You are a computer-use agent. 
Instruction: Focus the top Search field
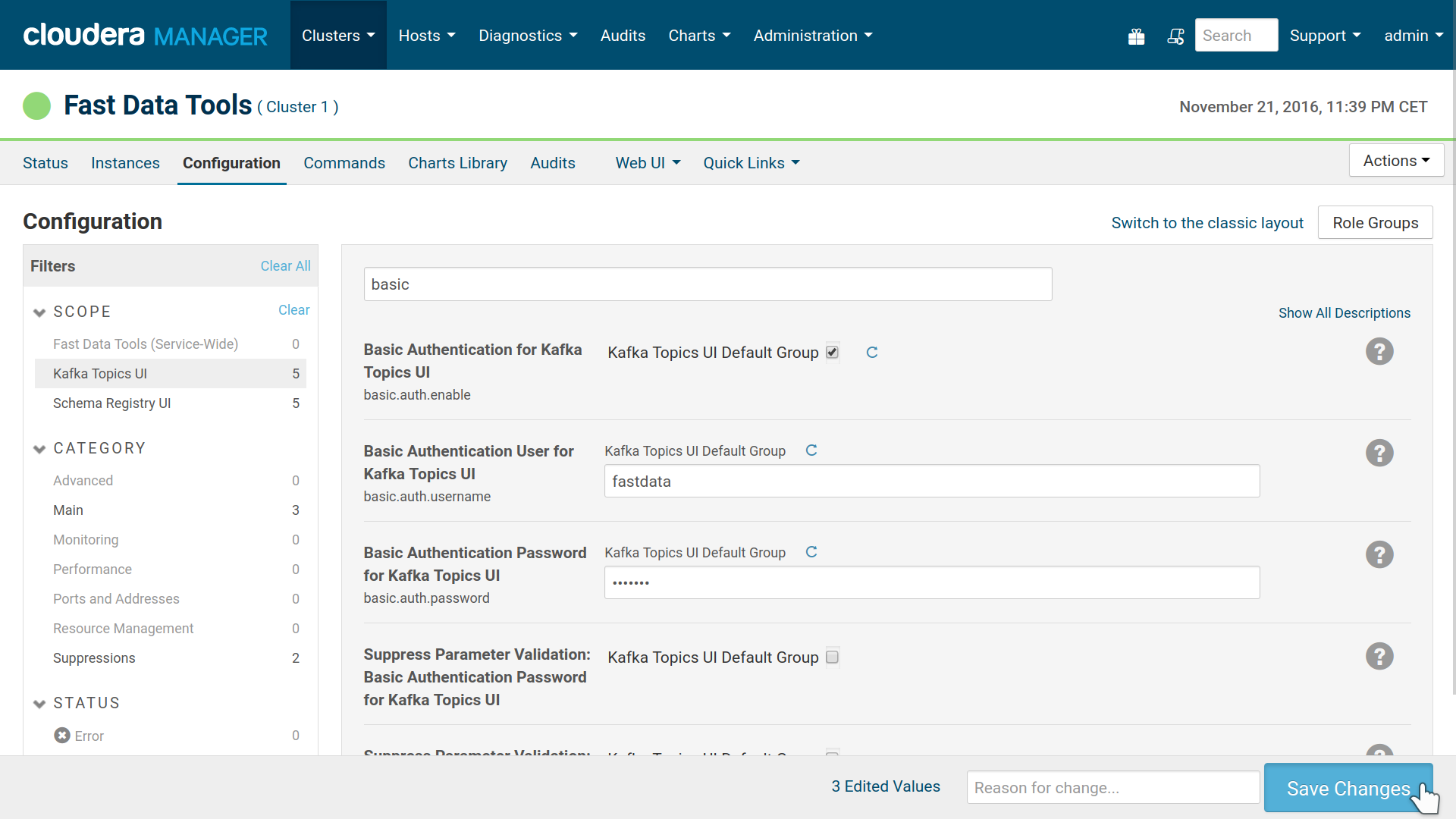coord(1236,35)
